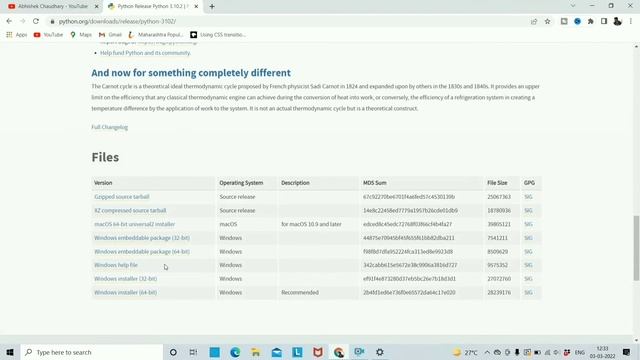640x360 pixels.
Task: Click the page vertical scrollbar thumb
Action: [636, 248]
